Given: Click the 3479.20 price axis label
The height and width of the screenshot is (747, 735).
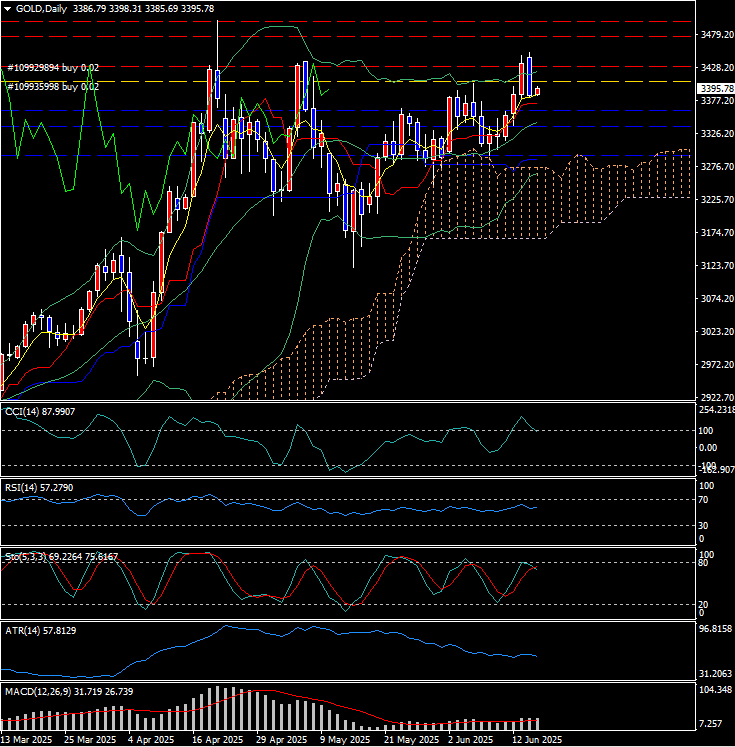Looking at the screenshot, I should pyautogui.click(x=717, y=35).
